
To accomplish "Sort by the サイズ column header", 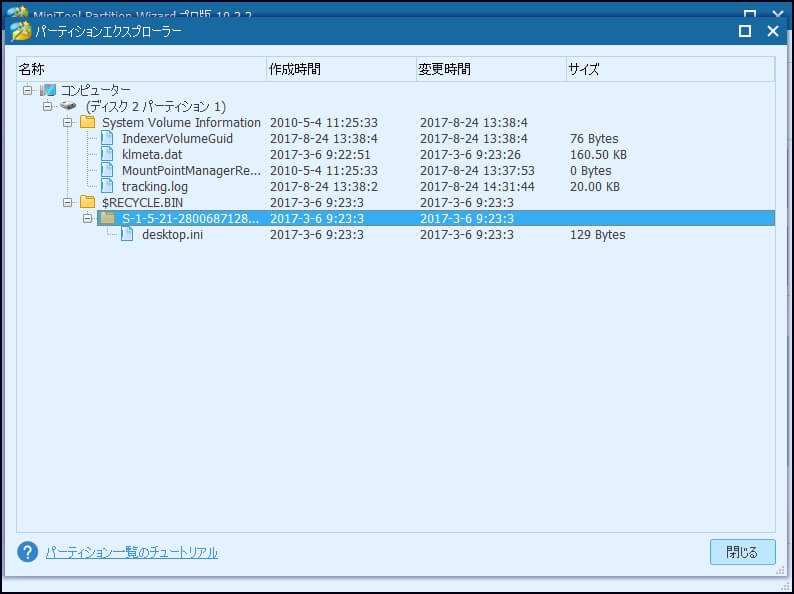I will [x=670, y=69].
